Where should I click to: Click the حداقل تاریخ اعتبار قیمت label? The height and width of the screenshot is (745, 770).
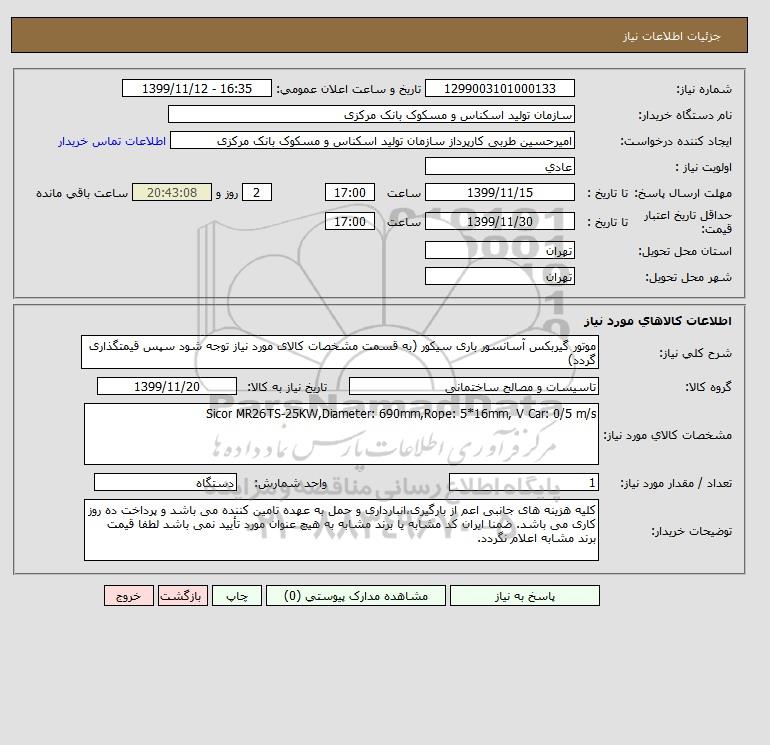pyautogui.click(x=688, y=222)
